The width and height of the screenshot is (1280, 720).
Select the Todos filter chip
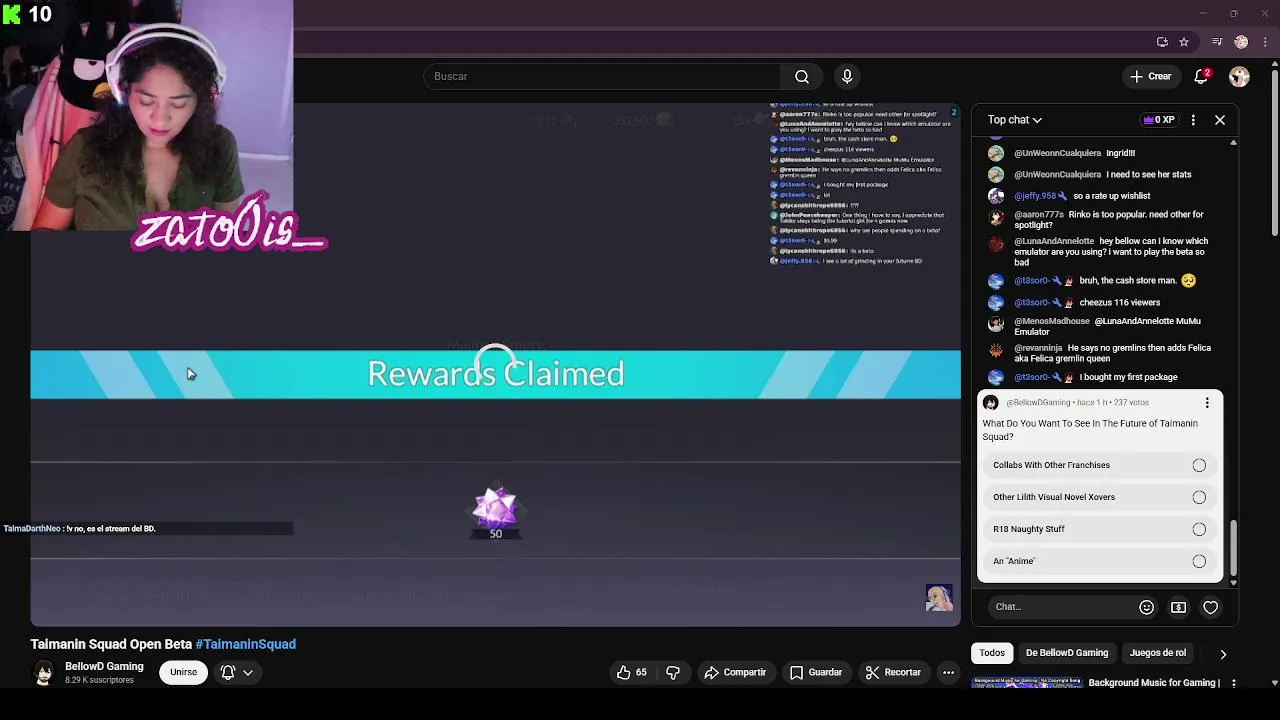[x=992, y=653]
